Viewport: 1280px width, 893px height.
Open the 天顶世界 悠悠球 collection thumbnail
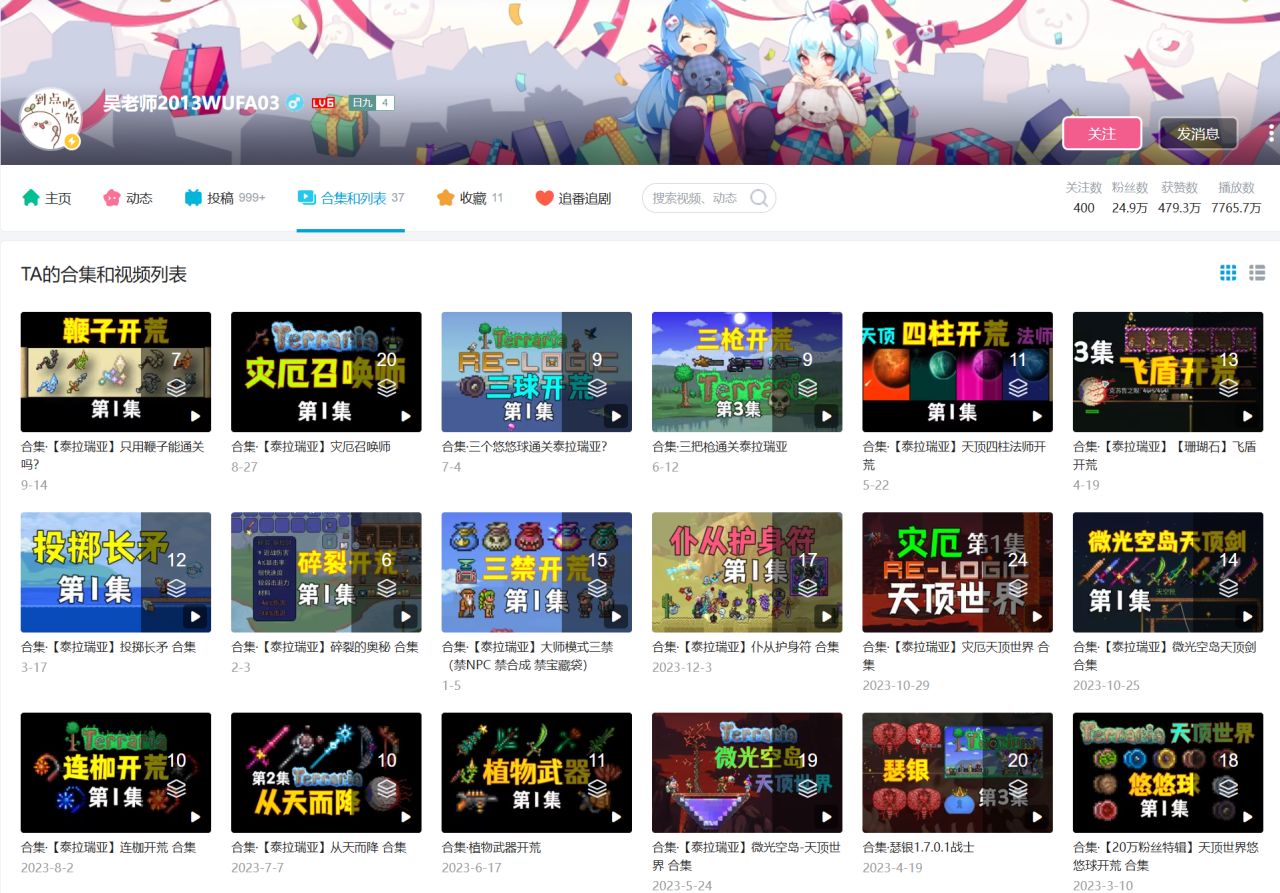(x=1168, y=772)
